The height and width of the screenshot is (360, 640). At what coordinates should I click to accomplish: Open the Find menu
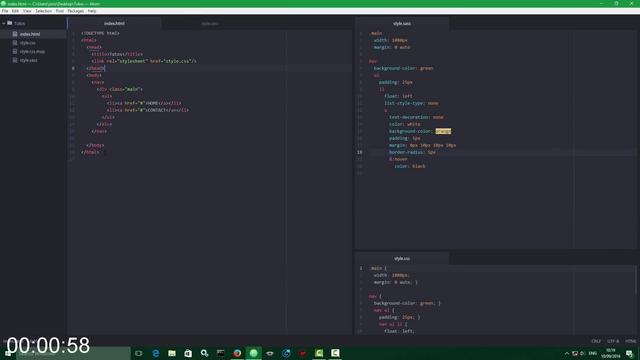click(60, 11)
